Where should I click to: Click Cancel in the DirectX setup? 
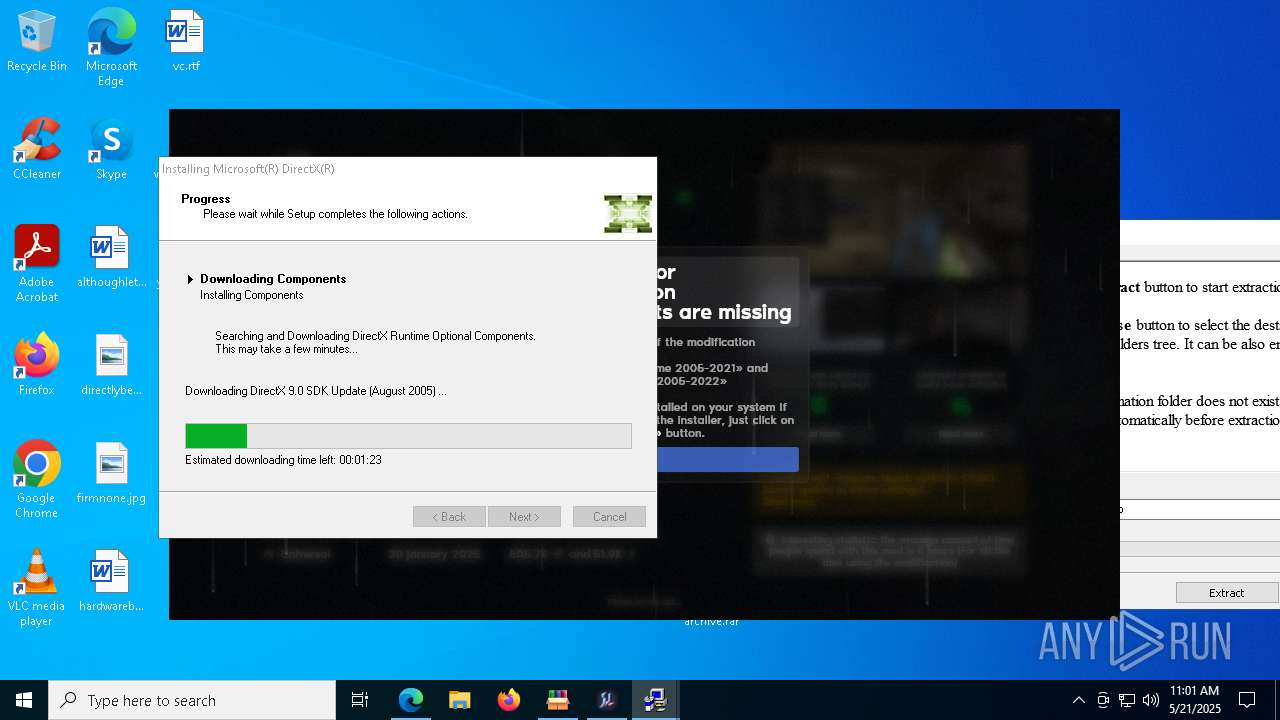pos(609,517)
